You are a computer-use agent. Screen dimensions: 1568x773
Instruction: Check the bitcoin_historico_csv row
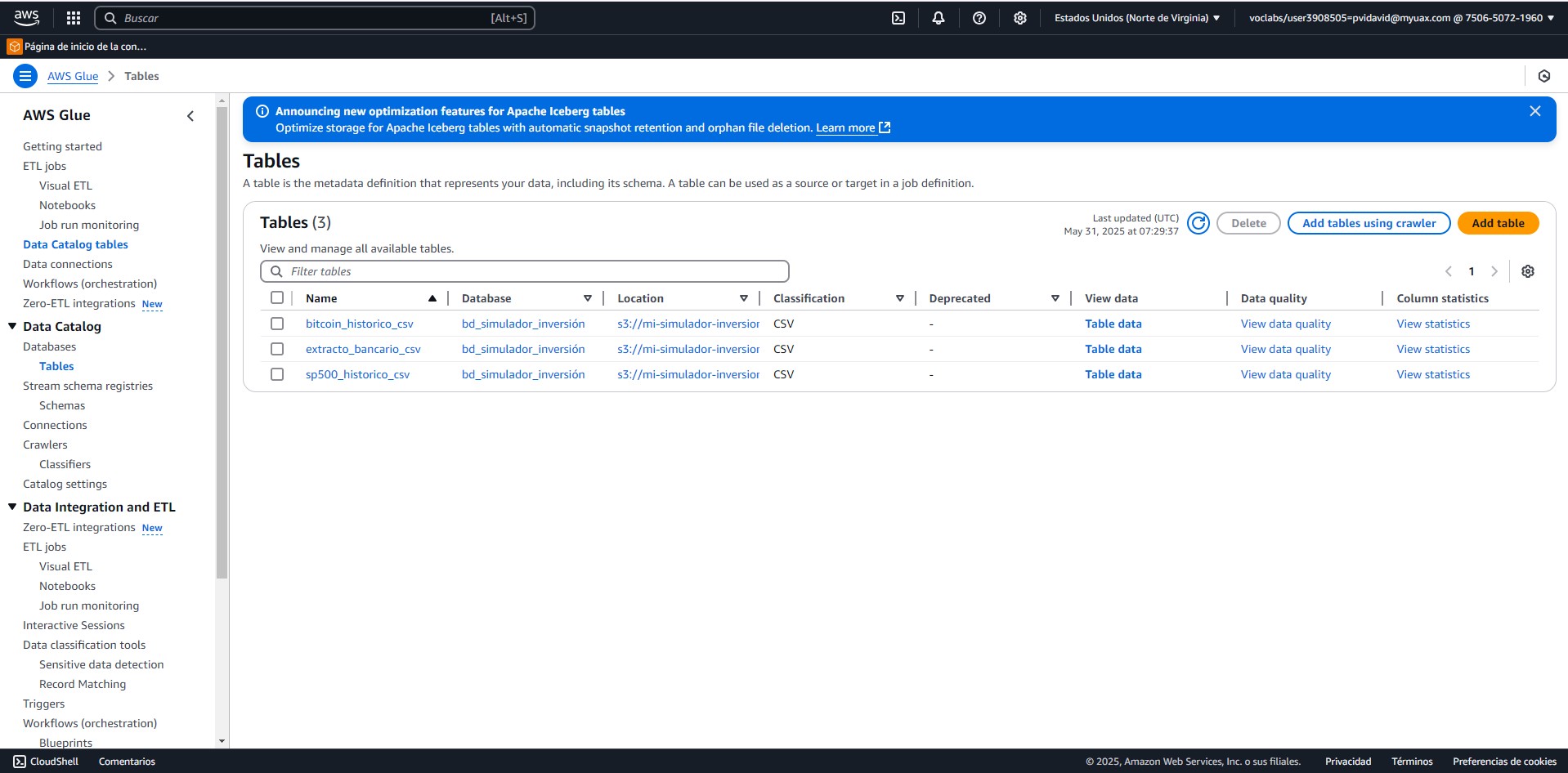tap(277, 324)
